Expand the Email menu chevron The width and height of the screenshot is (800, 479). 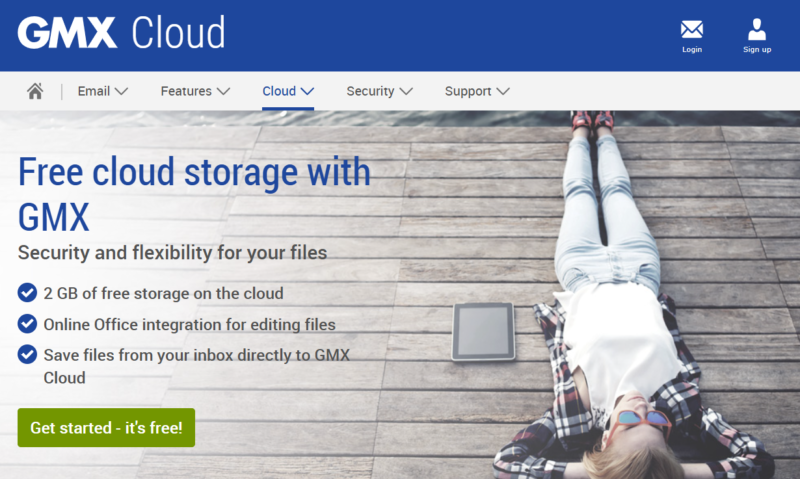tap(121, 92)
